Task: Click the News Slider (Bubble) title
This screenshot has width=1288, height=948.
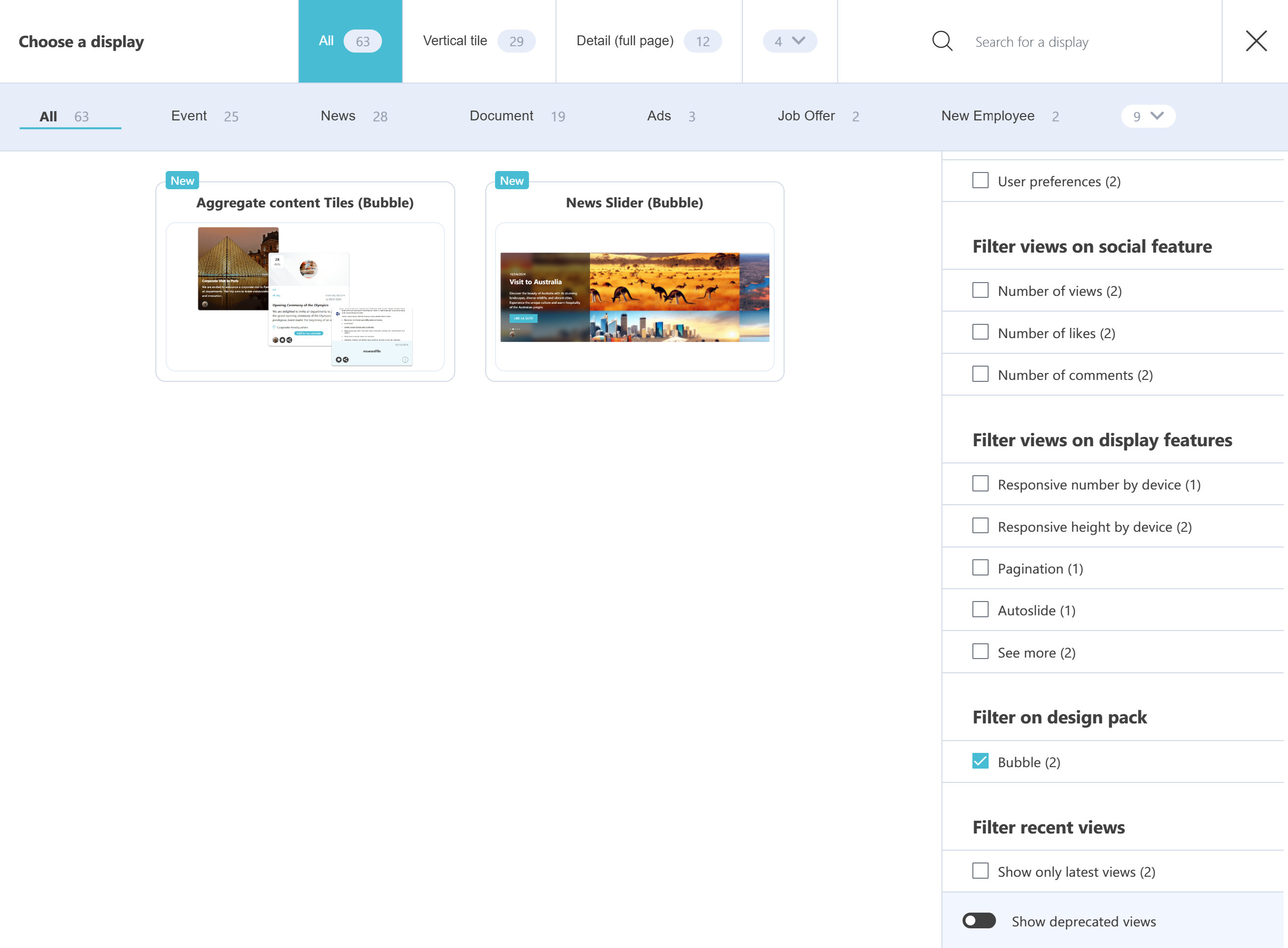Action: [634, 202]
